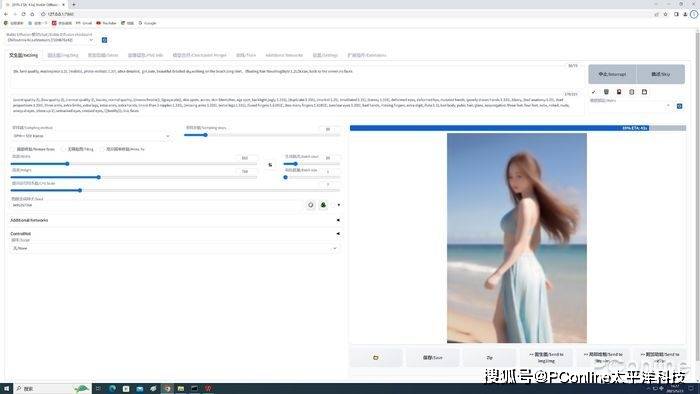The width and height of the screenshot is (700, 394).
Task: Expand the Additional Networks section
Action: (174, 220)
